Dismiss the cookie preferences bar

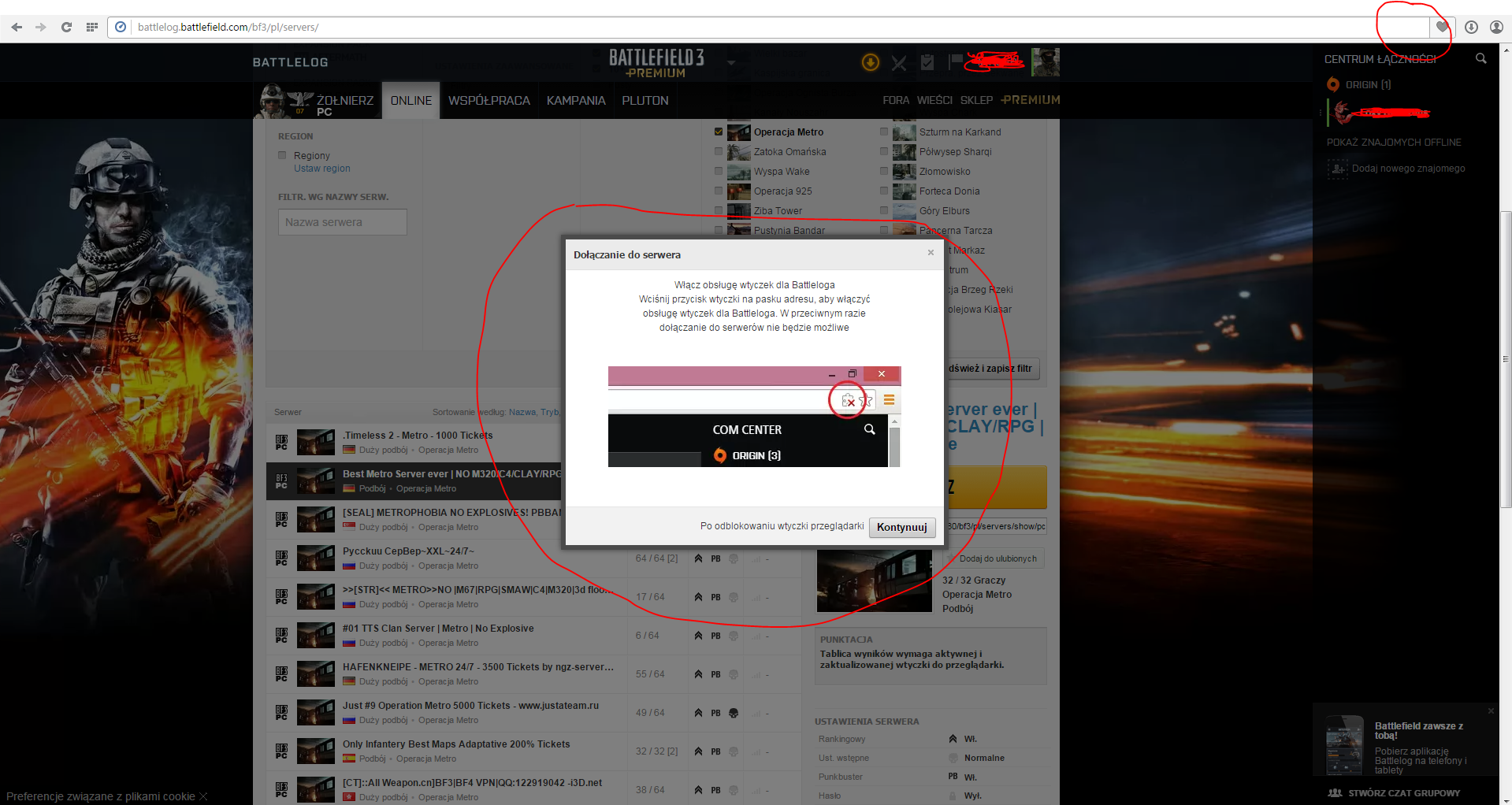203,796
